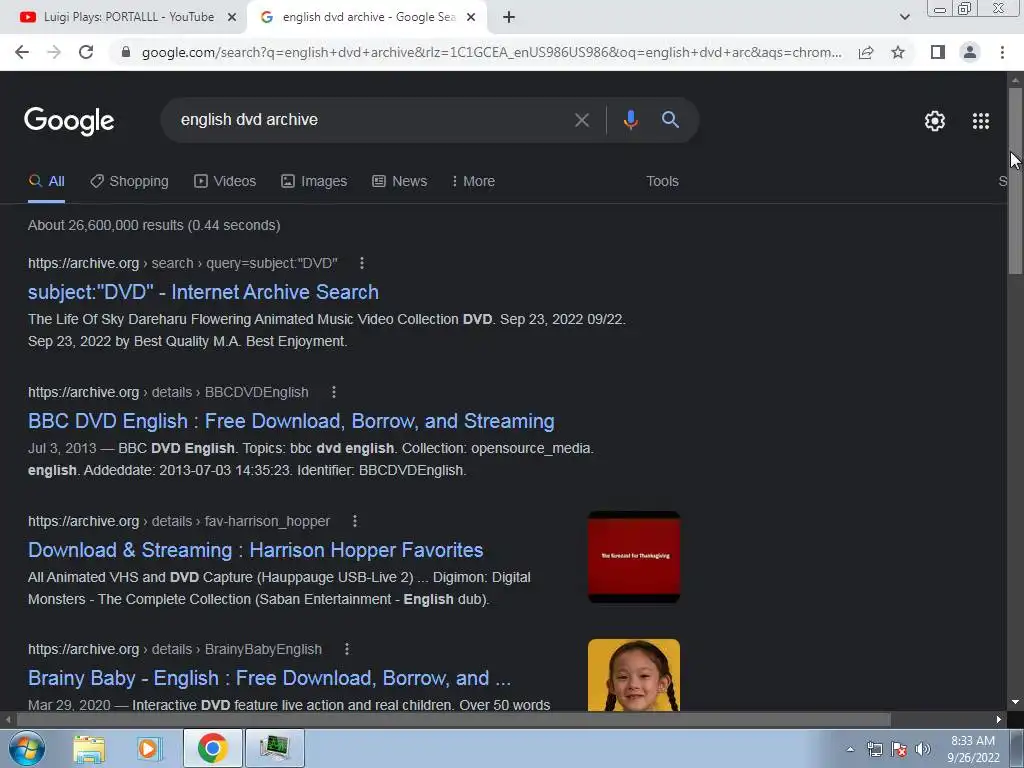Show hidden system tray icons
The width and height of the screenshot is (1024, 768).
pyautogui.click(x=850, y=749)
